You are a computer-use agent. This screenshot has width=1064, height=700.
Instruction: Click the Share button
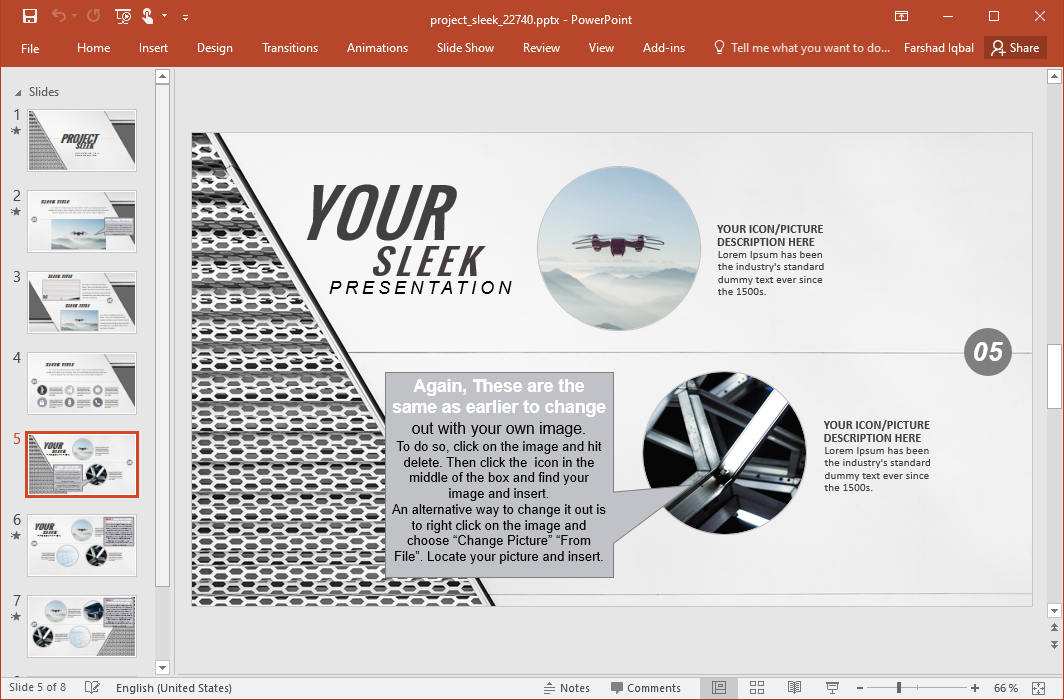point(1015,48)
